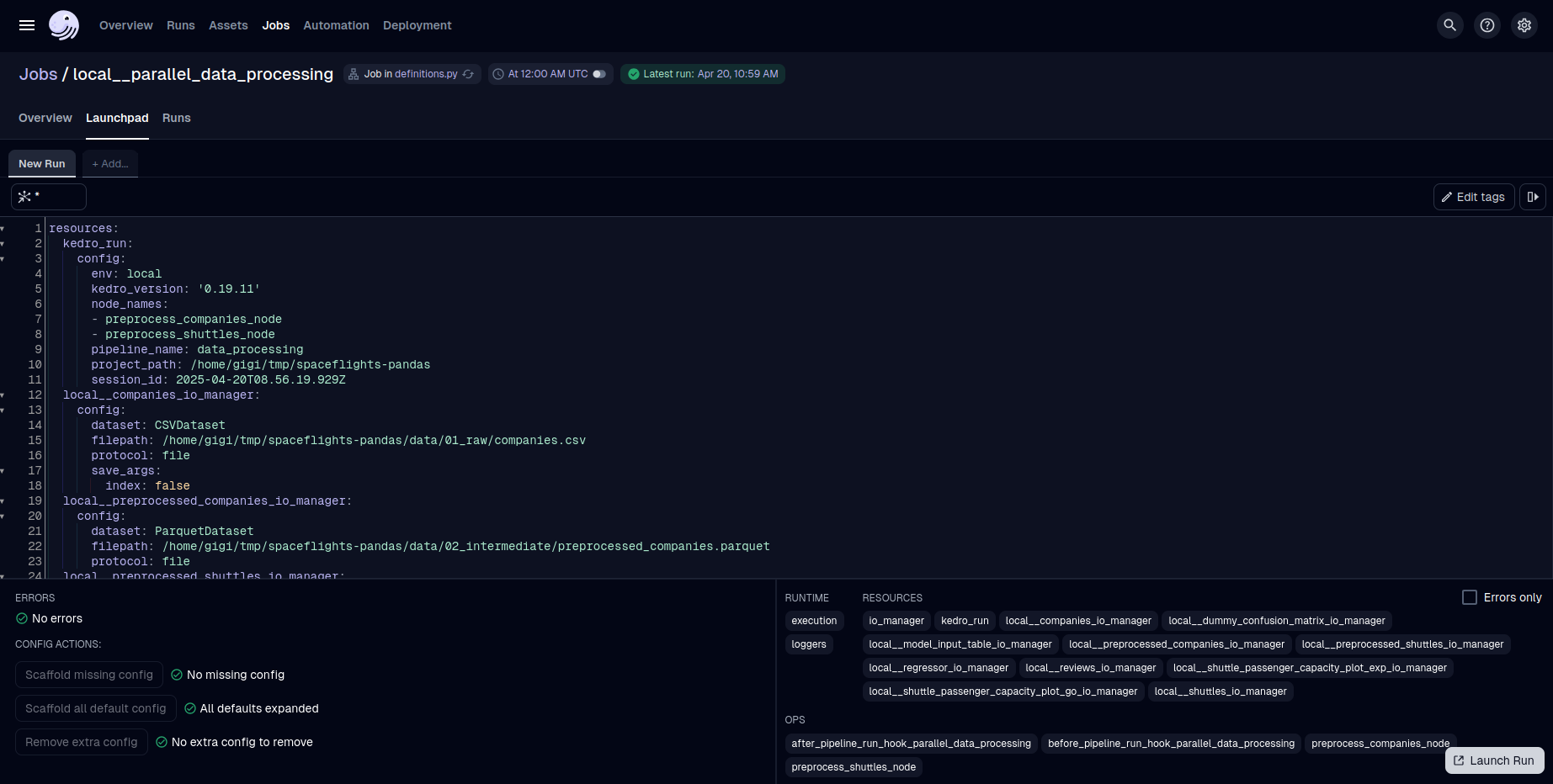1553x784 pixels.
Task: Switch to the job Runs tab
Action: [177, 118]
